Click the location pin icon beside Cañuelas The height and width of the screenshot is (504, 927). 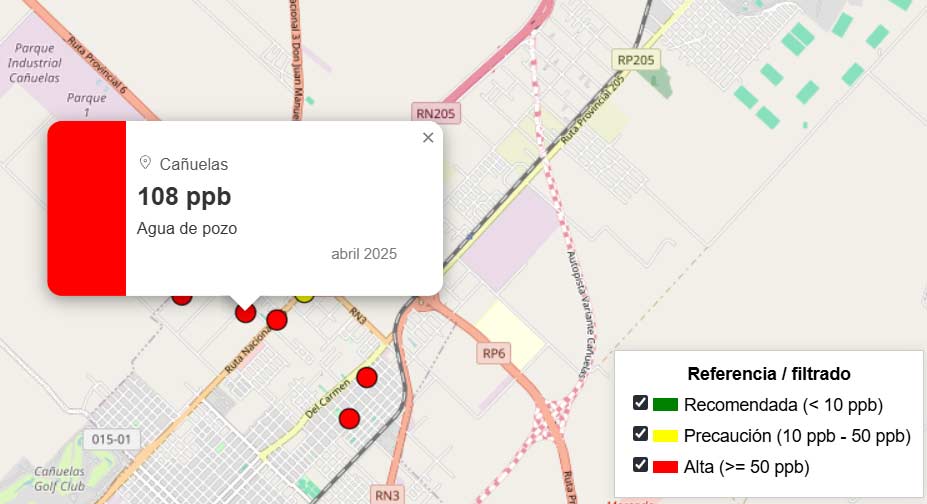click(145, 163)
